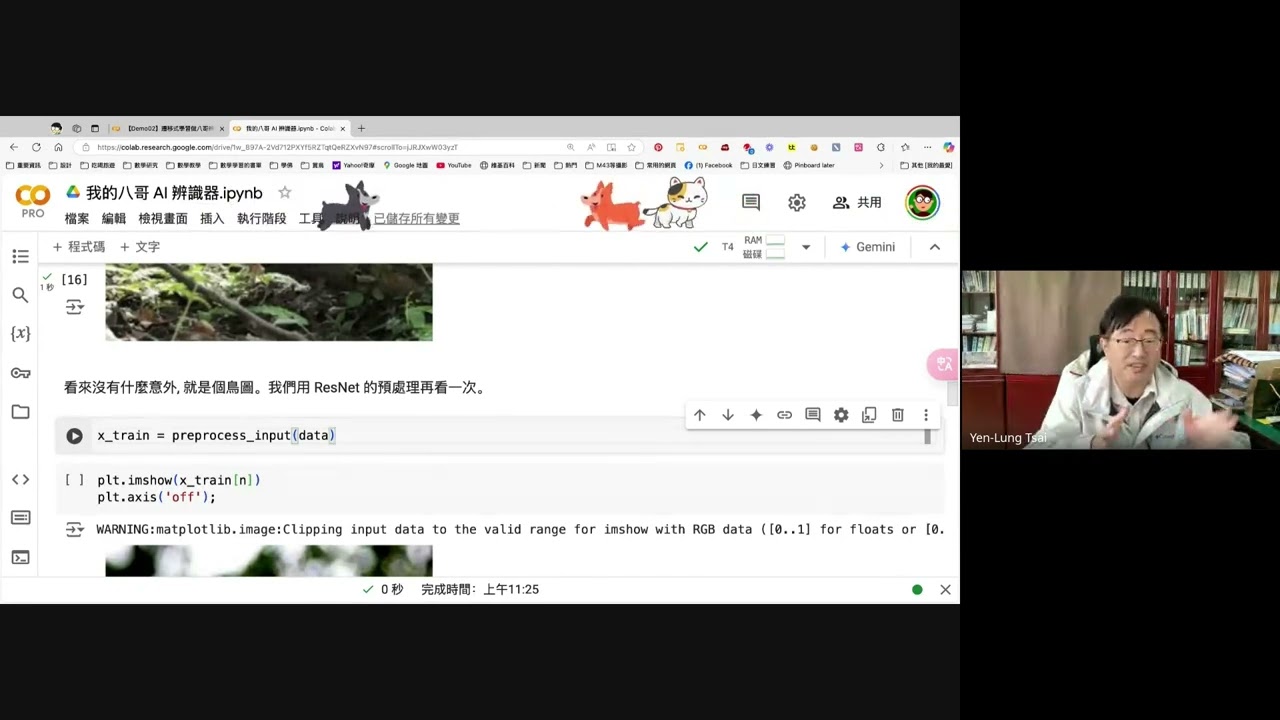This screenshot has height=720, width=1280.
Task: Open the browser home page
Action: pyautogui.click(x=58, y=147)
